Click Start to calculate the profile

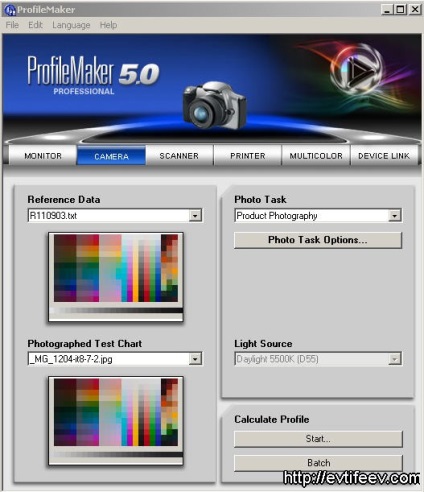[x=318, y=439]
